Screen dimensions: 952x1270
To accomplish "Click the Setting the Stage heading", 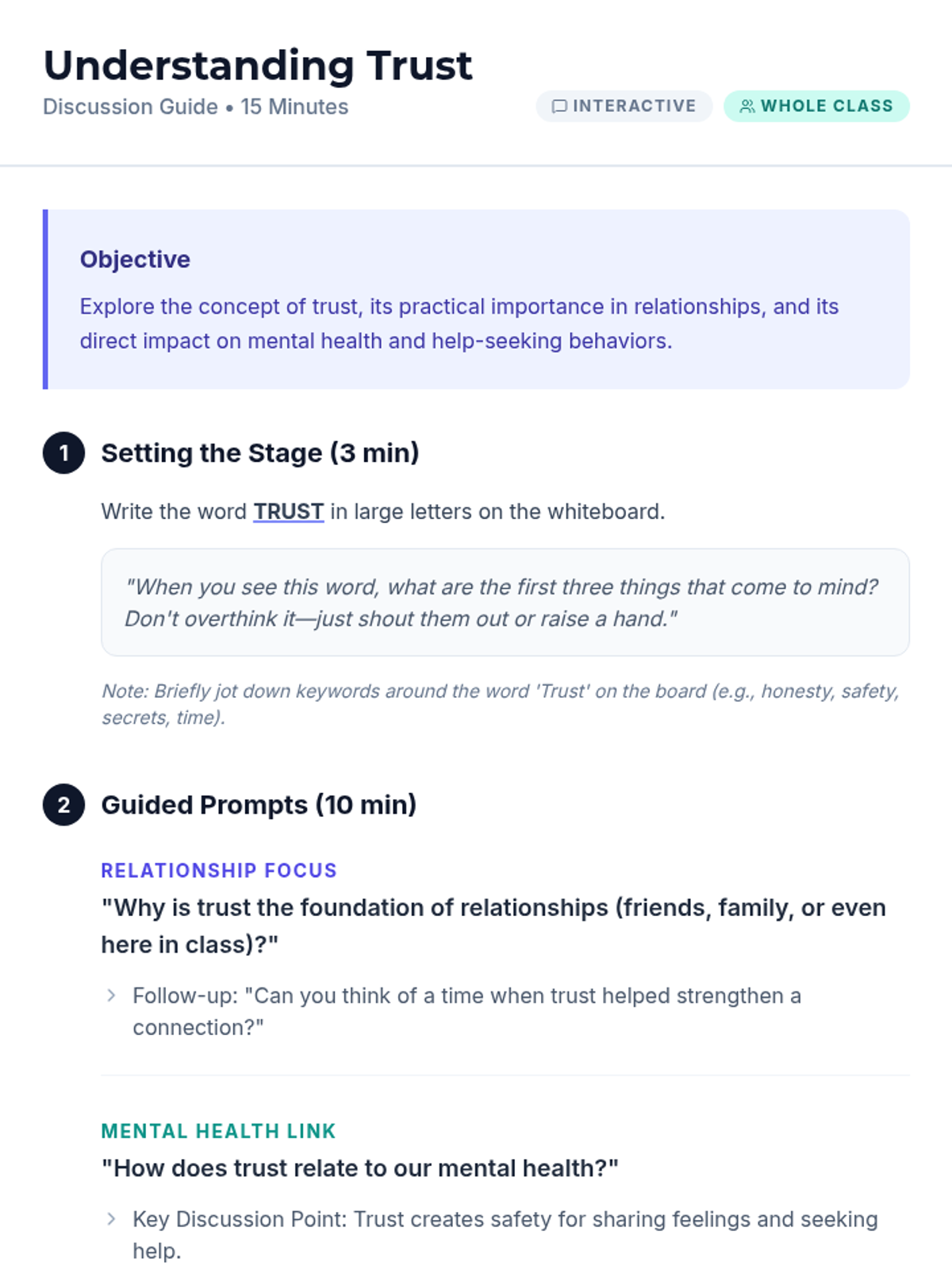I will 259,453.
